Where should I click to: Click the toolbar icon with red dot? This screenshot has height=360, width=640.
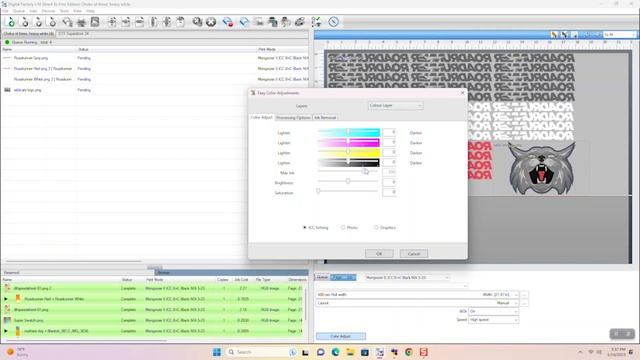pos(228,22)
